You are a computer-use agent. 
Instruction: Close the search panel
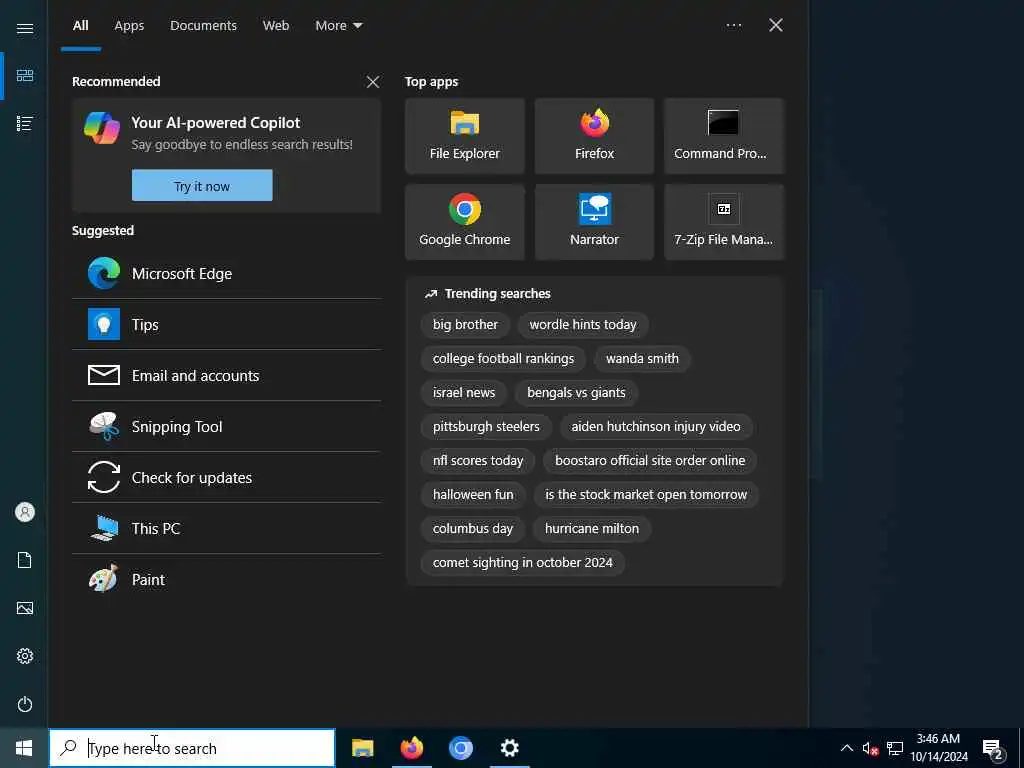point(776,25)
